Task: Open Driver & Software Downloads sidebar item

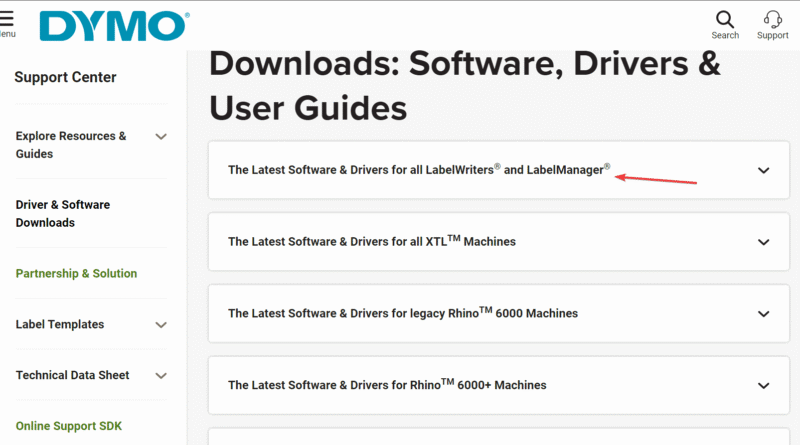Action: pyautogui.click(x=63, y=214)
